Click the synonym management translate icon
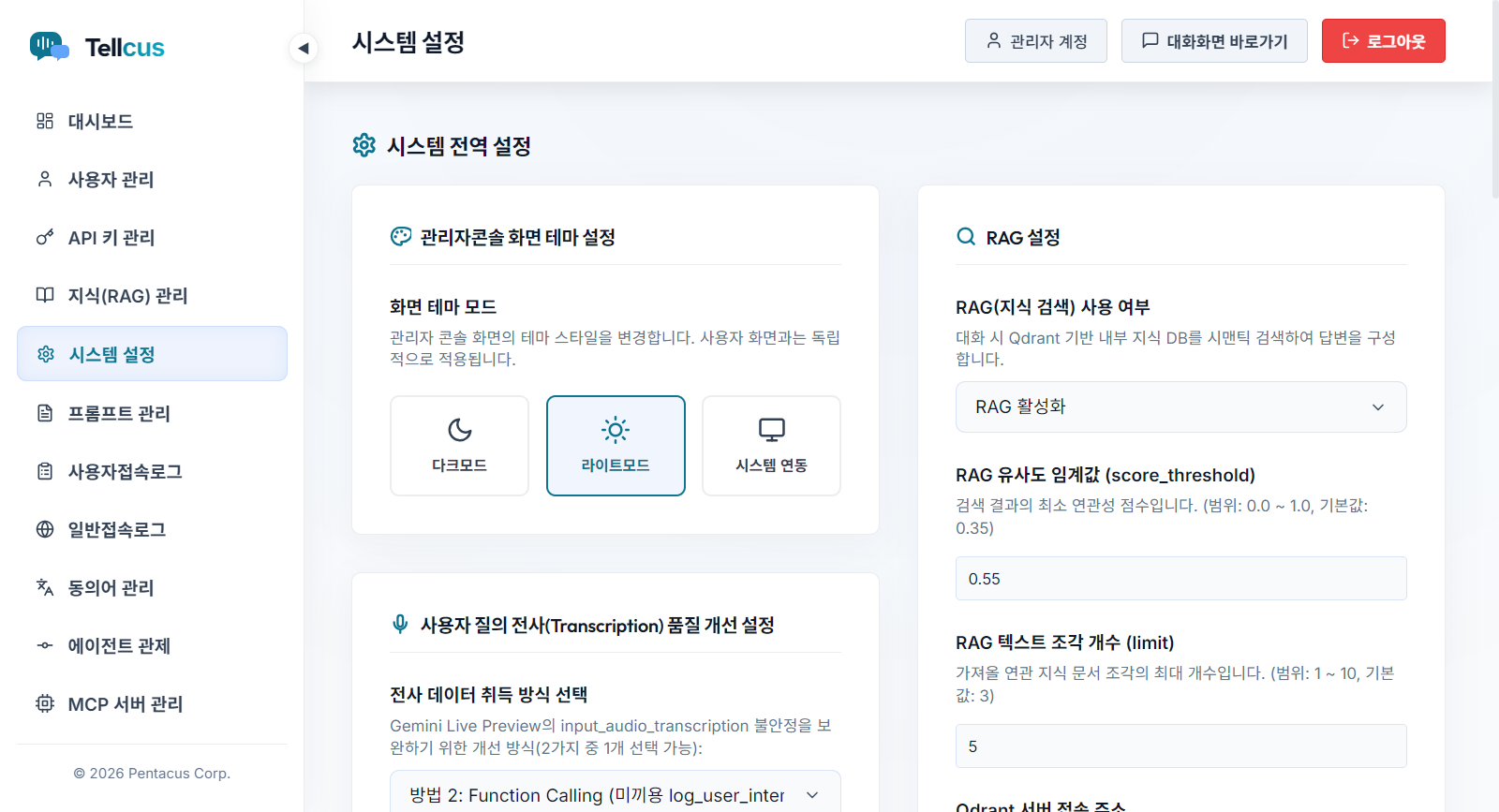Viewport: 1499px width, 812px height. pos(45,587)
